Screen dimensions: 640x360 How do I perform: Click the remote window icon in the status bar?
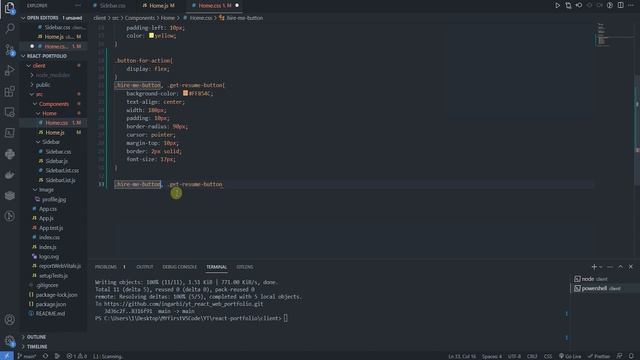tap(7, 356)
